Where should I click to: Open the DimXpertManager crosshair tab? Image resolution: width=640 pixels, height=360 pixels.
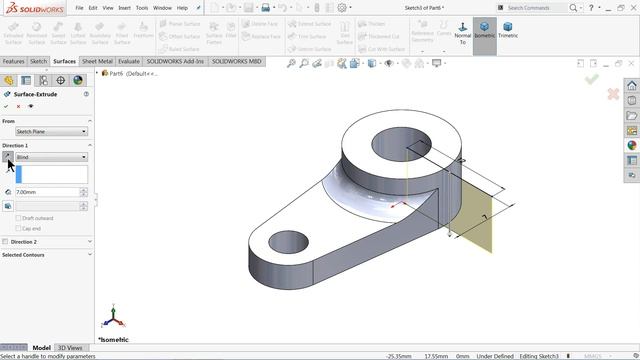(x=60, y=80)
